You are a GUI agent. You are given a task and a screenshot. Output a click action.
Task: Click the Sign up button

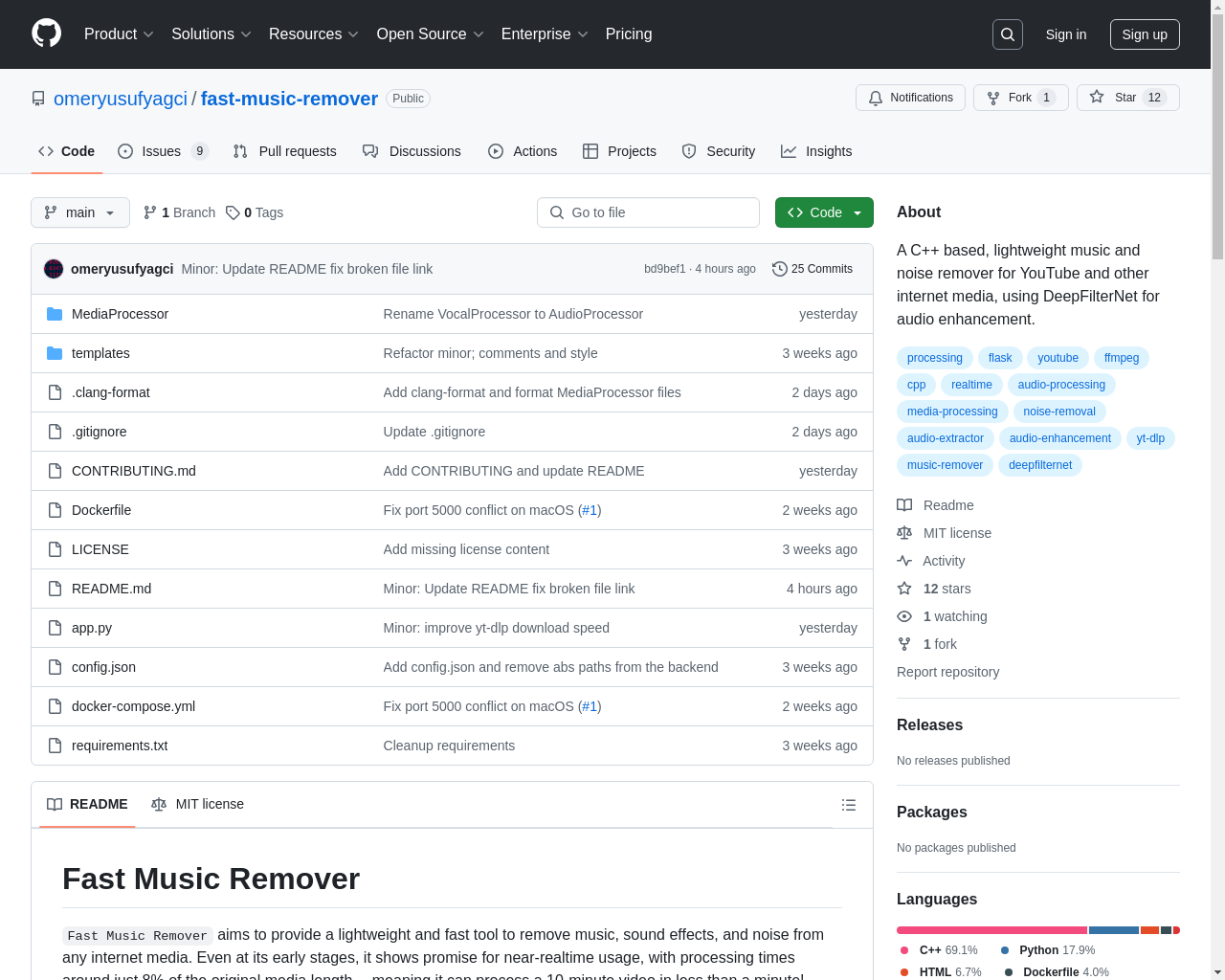click(1145, 34)
